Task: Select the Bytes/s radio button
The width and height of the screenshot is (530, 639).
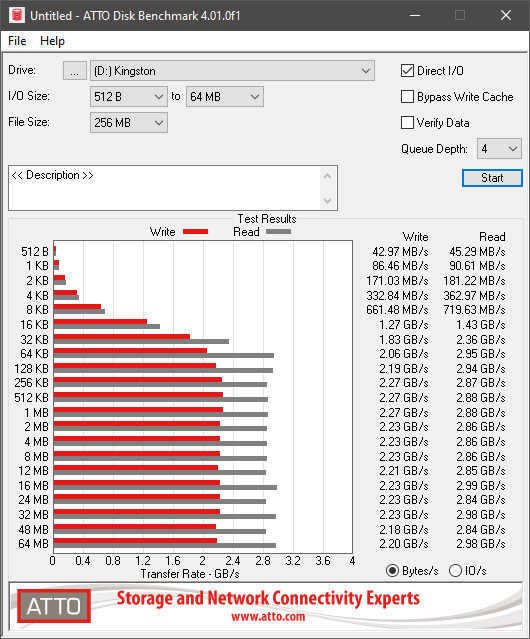Action: click(392, 571)
